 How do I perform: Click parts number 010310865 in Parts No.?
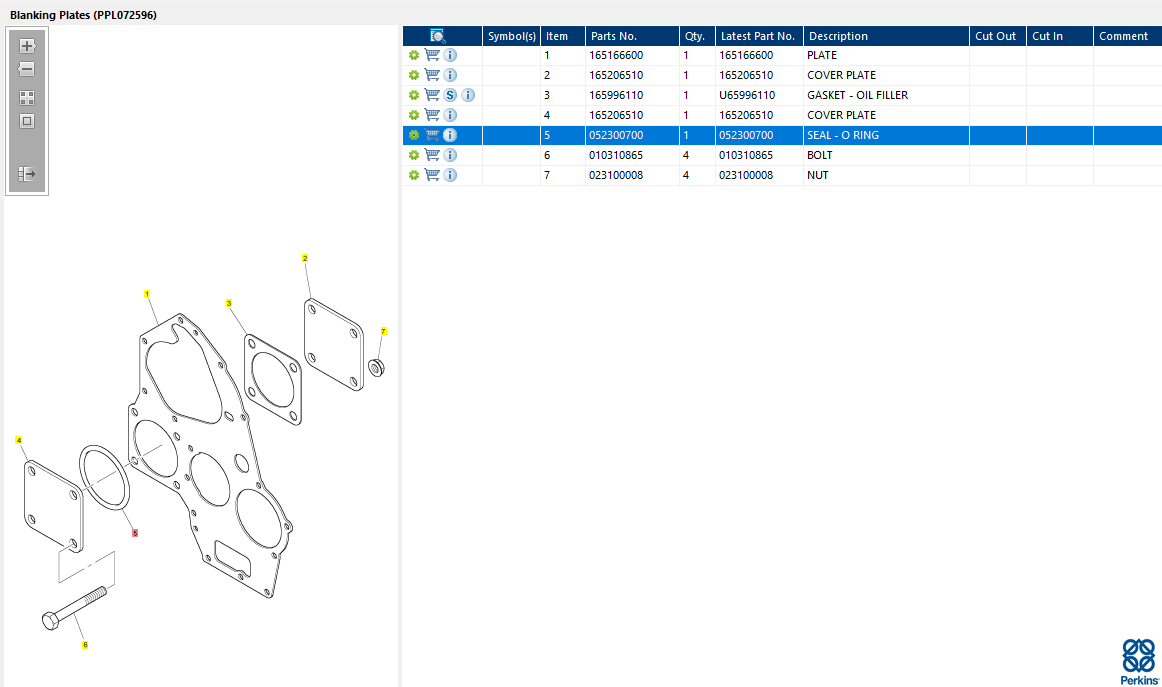click(616, 155)
